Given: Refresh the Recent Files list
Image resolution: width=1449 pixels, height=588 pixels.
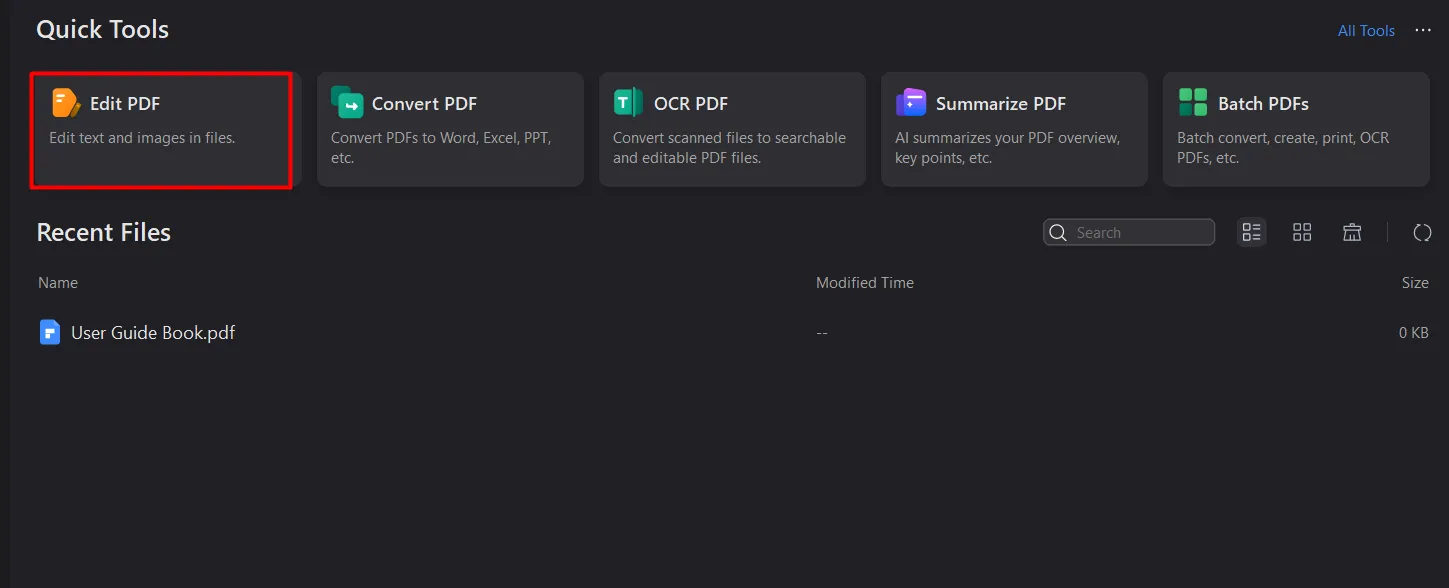Looking at the screenshot, I should tap(1422, 233).
